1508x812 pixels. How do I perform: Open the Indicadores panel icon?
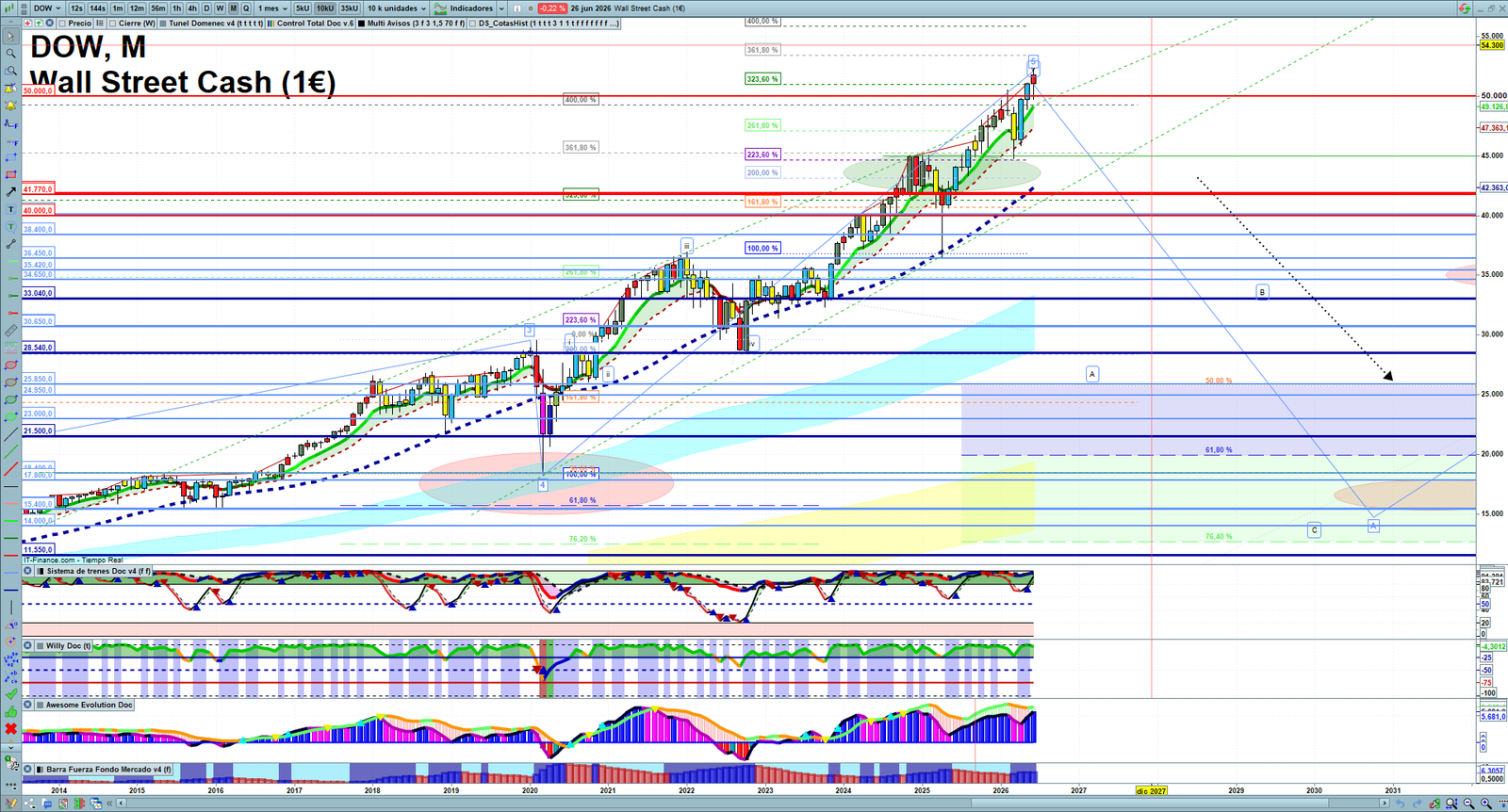tap(440, 8)
